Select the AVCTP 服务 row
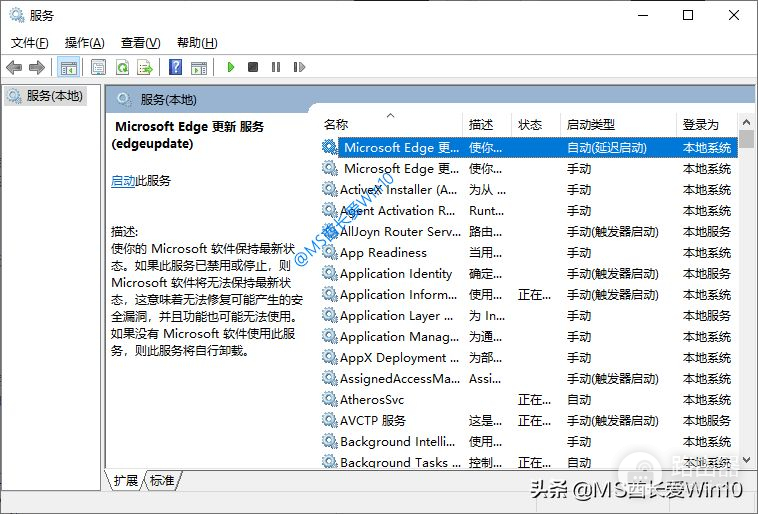 pos(529,421)
